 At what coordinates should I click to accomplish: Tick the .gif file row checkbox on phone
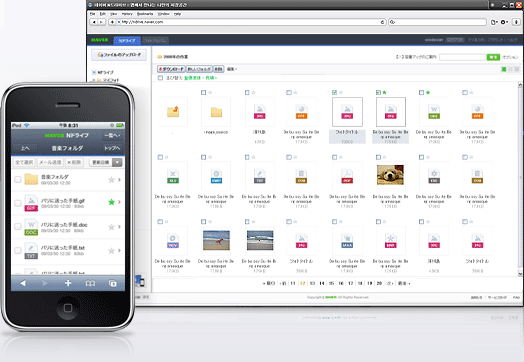18,203
